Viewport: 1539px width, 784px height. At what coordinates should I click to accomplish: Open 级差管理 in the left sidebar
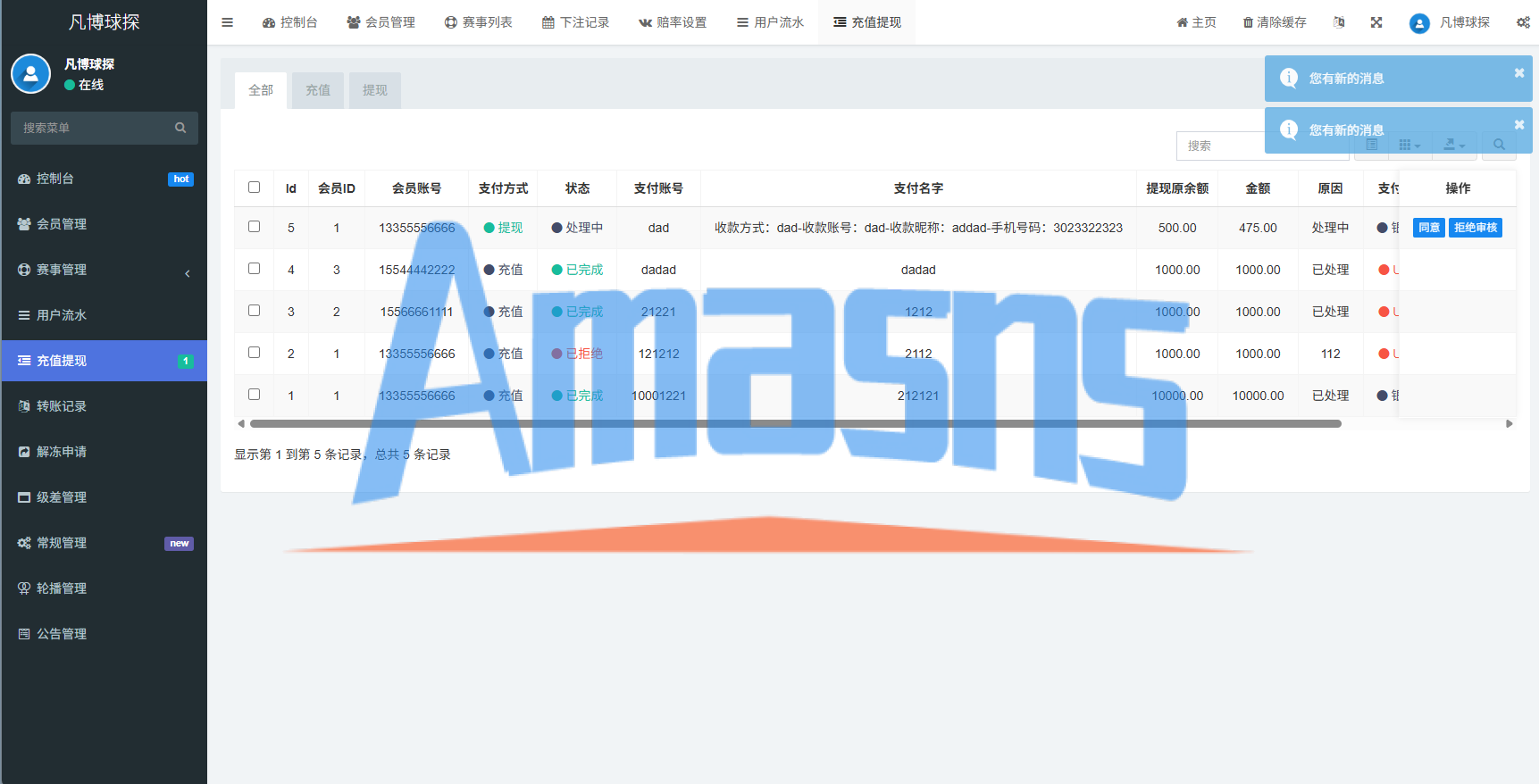[x=105, y=497]
